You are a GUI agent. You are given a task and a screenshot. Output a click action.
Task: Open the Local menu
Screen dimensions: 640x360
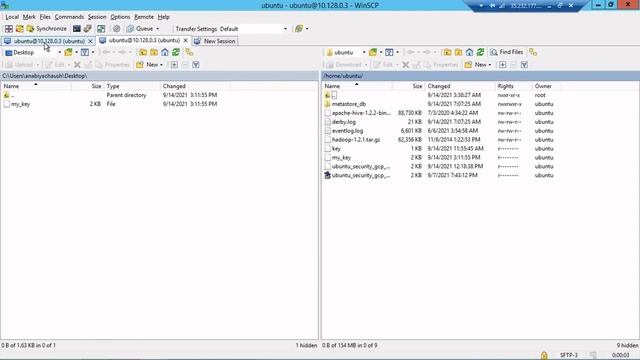point(12,17)
